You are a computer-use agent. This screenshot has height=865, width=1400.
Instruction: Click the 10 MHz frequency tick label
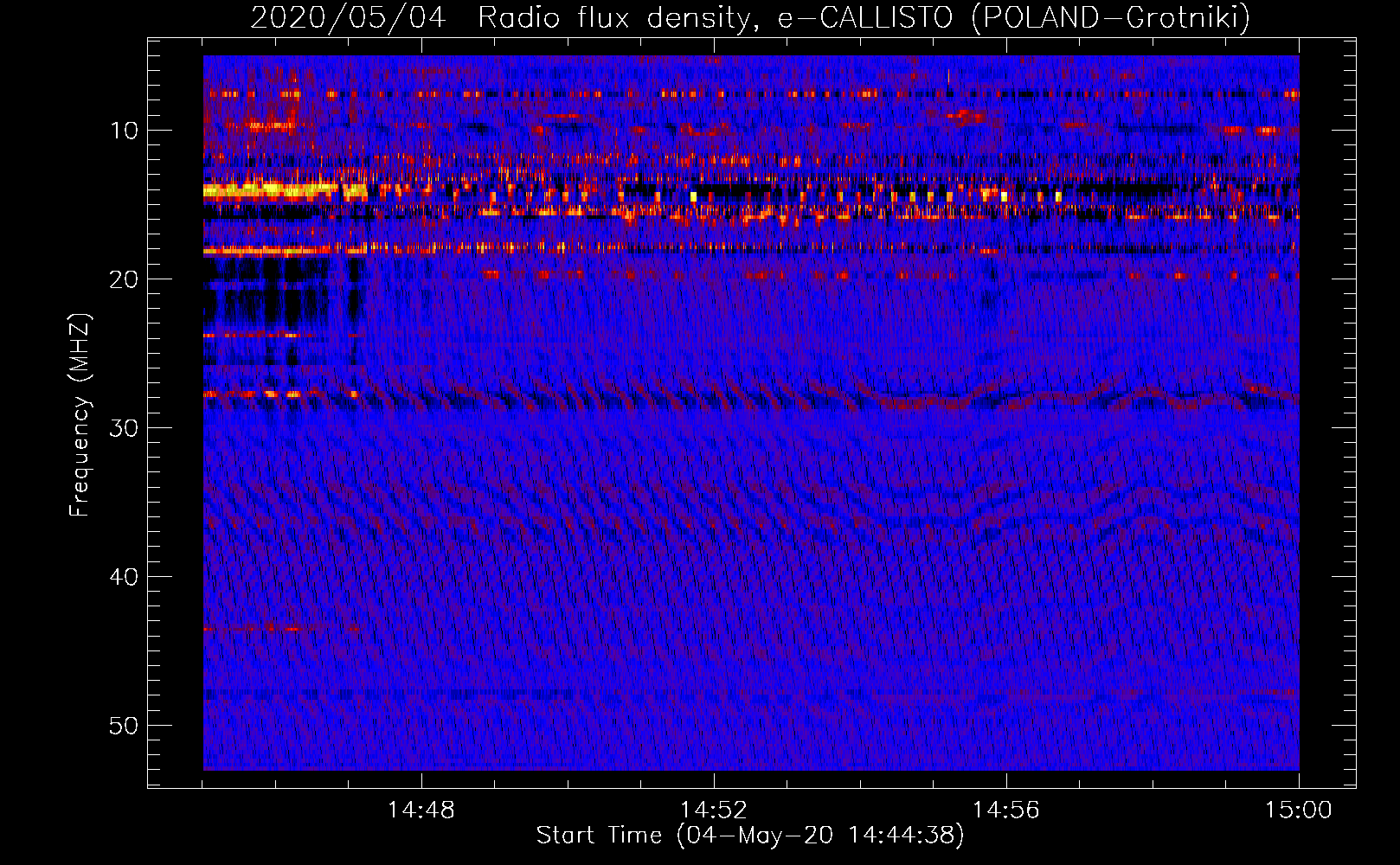(x=125, y=131)
